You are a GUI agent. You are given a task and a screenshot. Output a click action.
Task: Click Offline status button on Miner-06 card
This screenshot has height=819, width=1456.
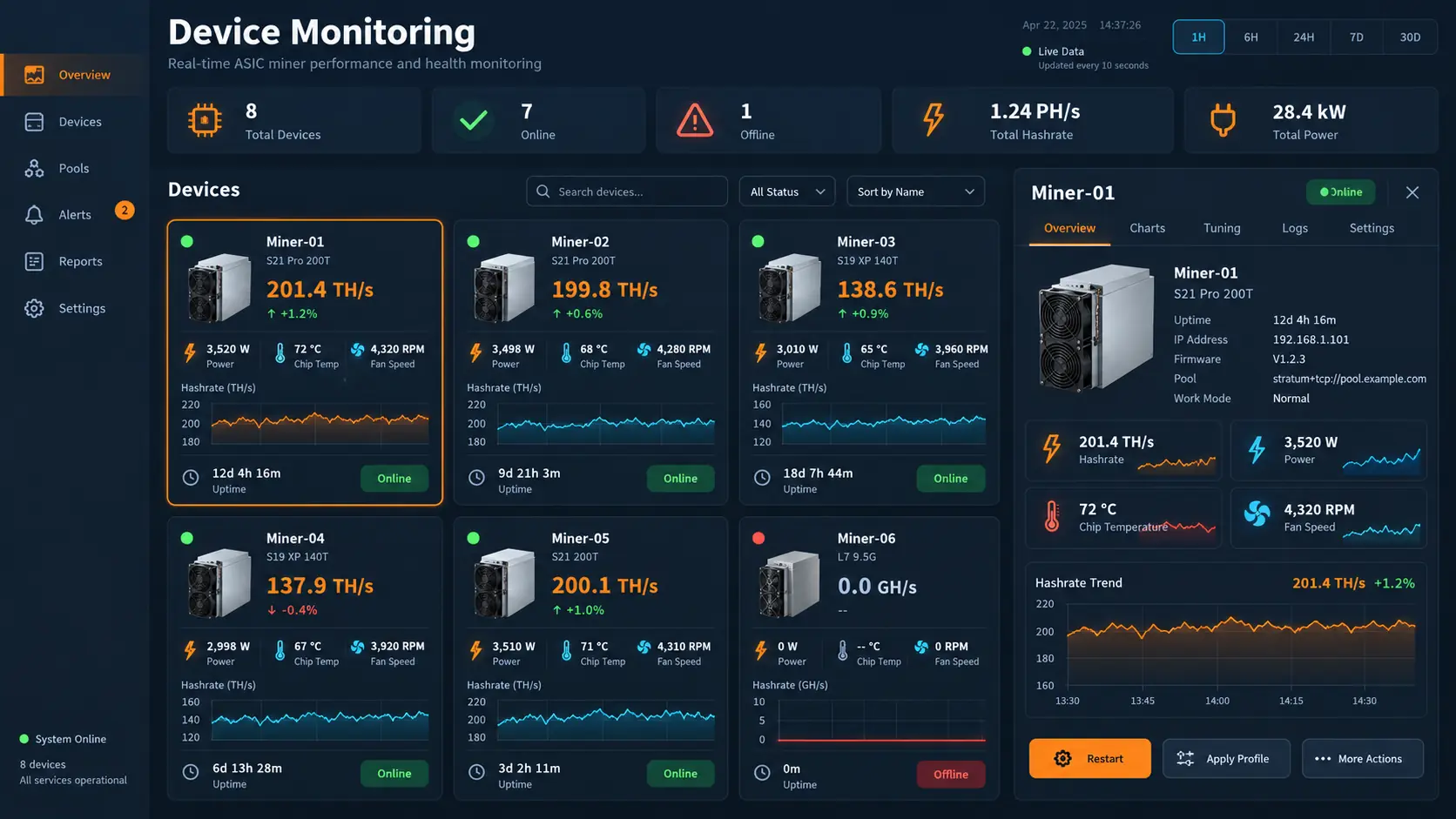[x=951, y=775]
